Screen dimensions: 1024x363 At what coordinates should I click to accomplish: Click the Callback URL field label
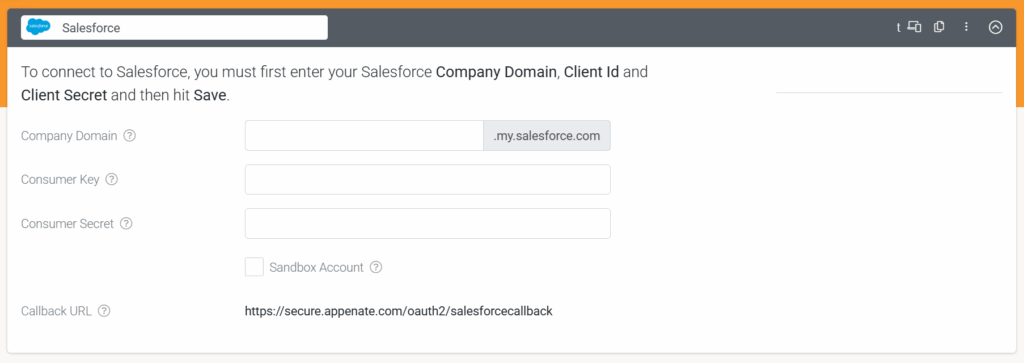56,311
